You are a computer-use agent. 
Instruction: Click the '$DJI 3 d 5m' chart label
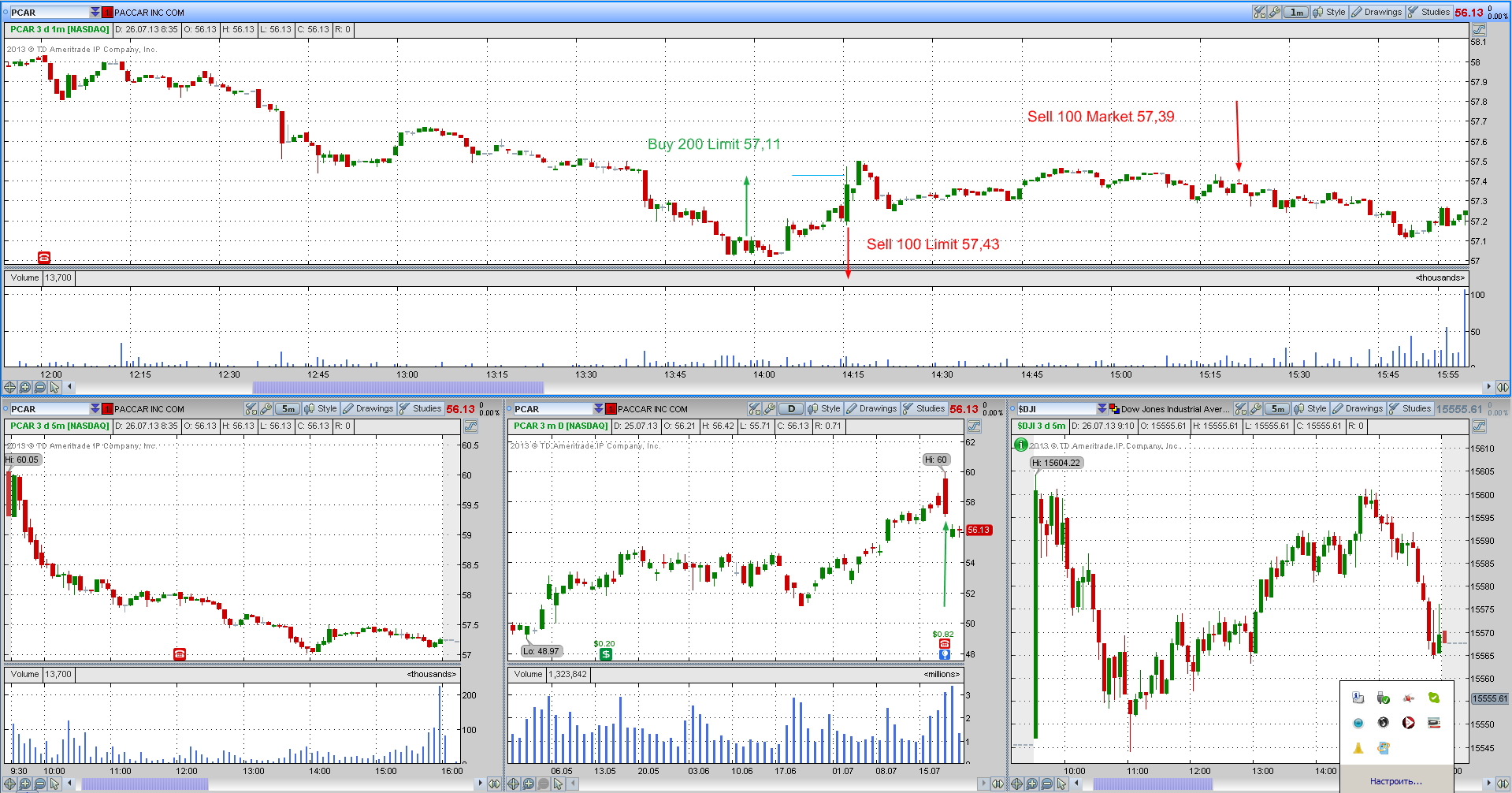tap(1041, 426)
